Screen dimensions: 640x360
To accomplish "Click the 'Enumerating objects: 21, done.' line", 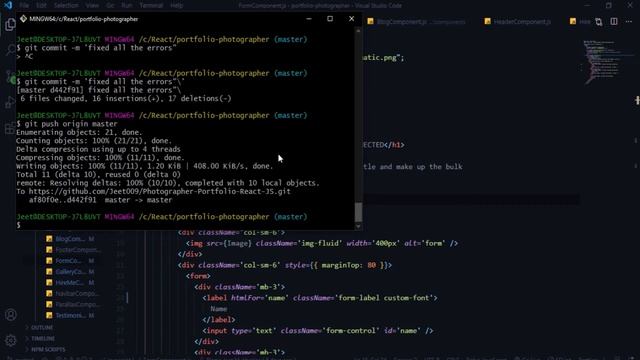I will pyautogui.click(x=79, y=132).
